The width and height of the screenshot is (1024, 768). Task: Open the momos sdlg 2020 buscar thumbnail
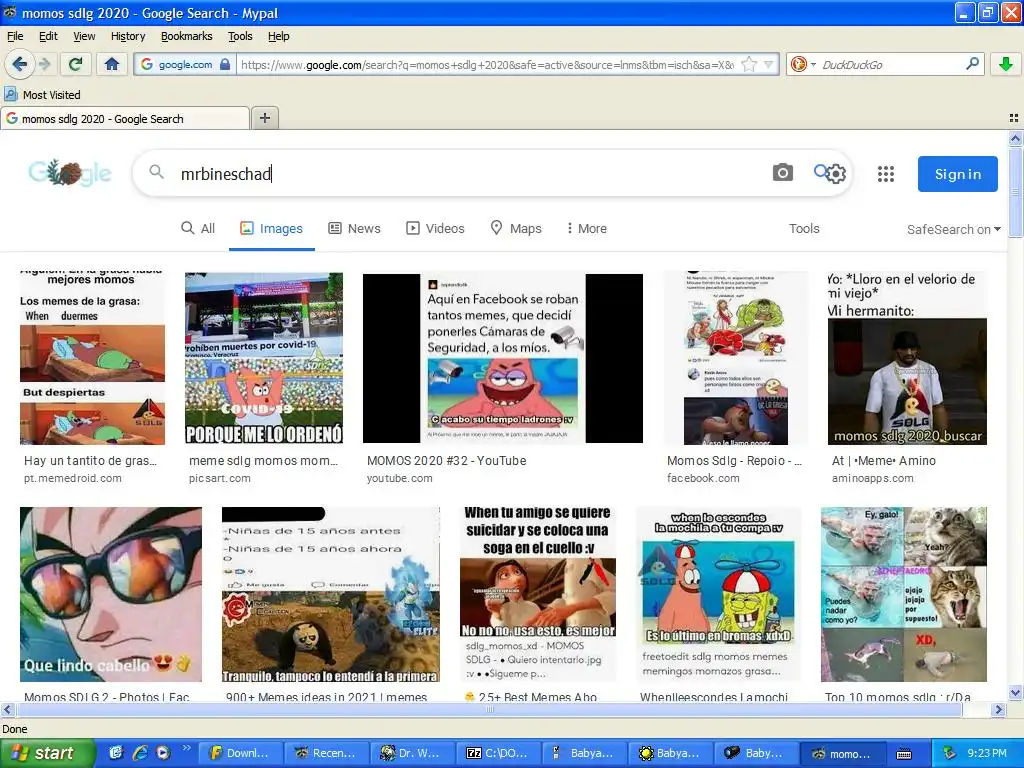click(x=907, y=359)
